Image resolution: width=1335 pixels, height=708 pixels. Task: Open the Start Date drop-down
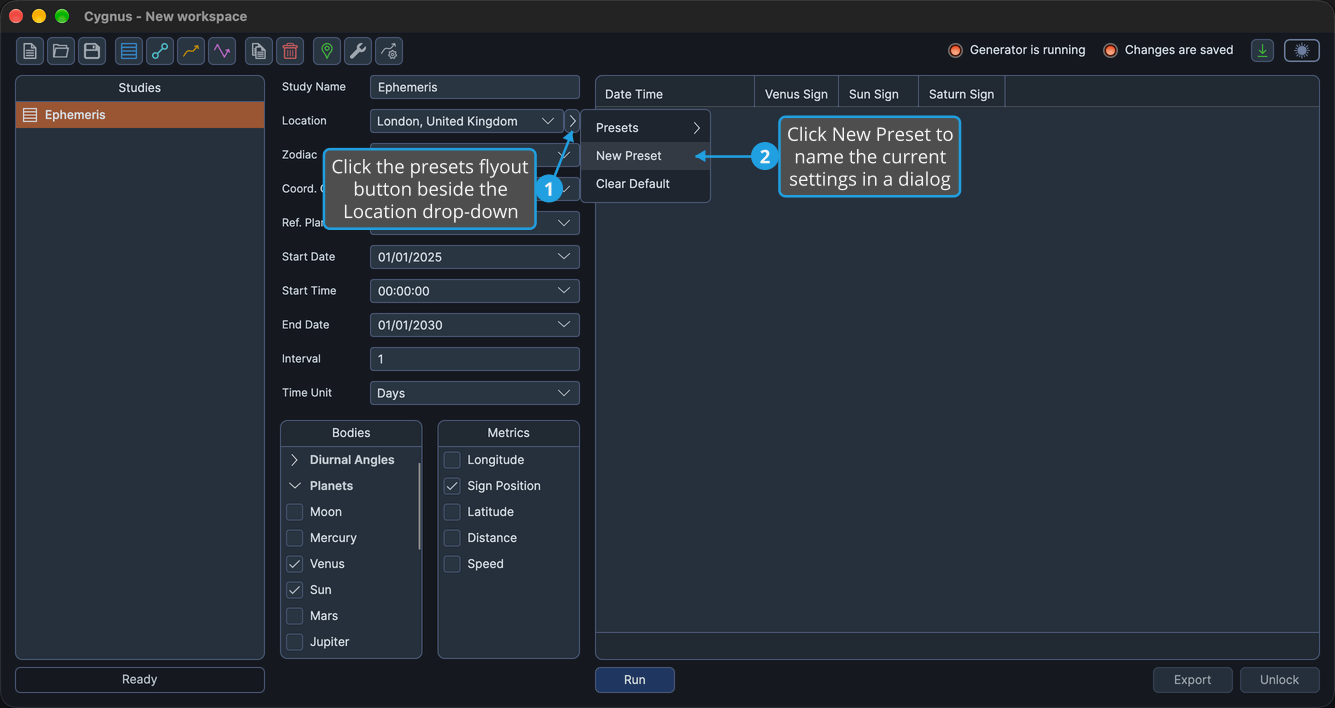tap(474, 257)
